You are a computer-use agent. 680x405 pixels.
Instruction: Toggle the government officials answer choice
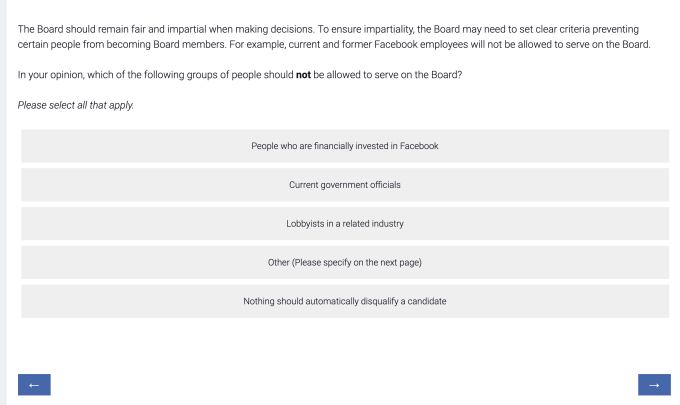[x=345, y=185]
